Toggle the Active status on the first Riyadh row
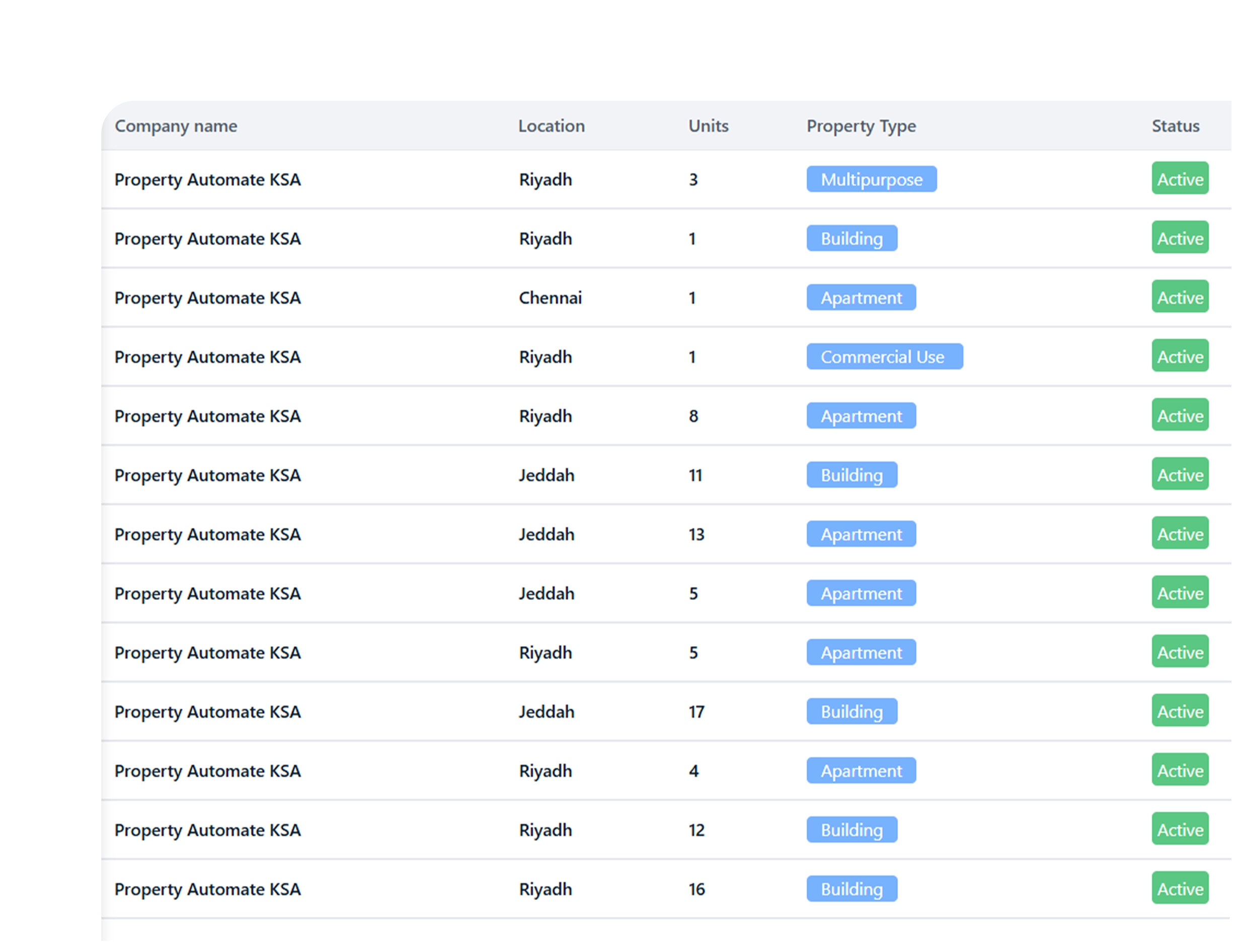The image size is (1234, 952). [x=1180, y=179]
